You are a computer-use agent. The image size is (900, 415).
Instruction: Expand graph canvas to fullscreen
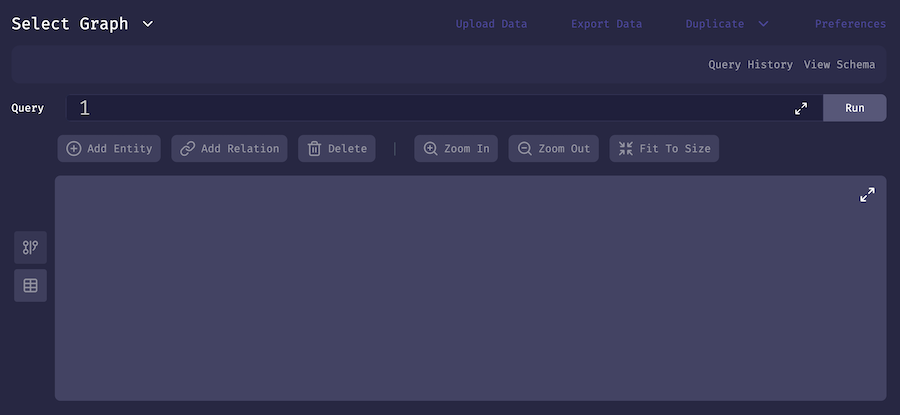867,195
